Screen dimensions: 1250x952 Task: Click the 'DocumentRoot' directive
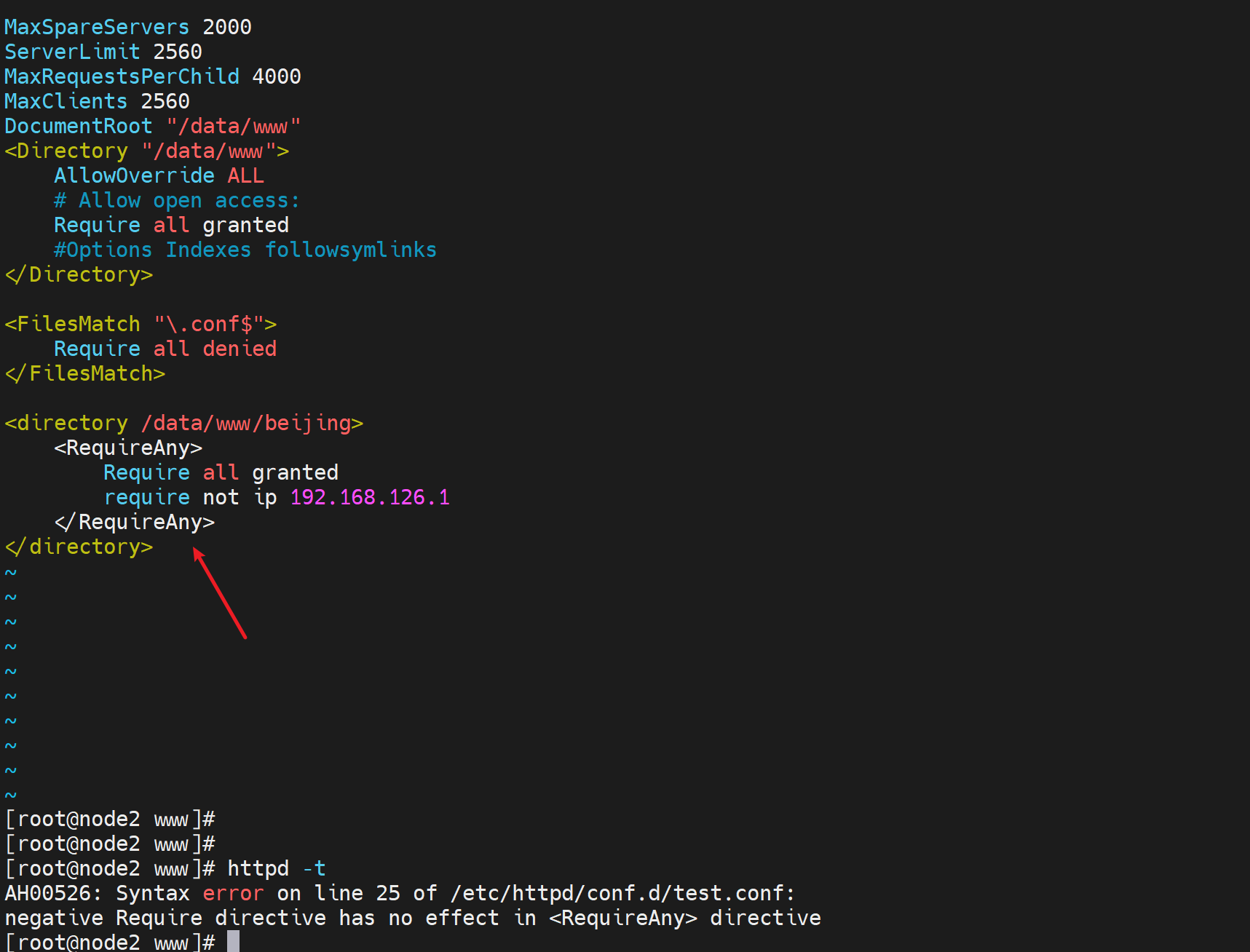(79, 126)
